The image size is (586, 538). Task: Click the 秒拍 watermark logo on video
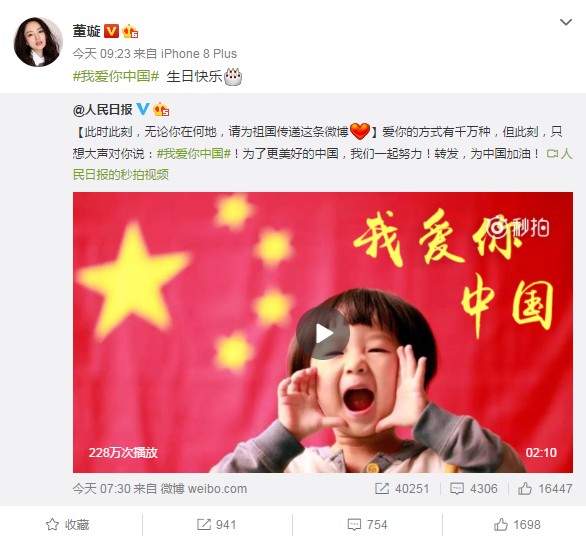click(519, 227)
